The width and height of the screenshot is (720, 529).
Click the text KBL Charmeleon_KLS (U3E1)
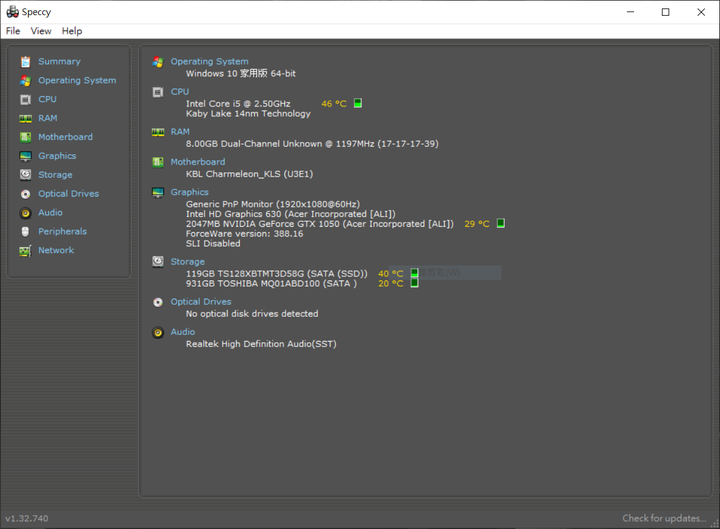tap(249, 174)
